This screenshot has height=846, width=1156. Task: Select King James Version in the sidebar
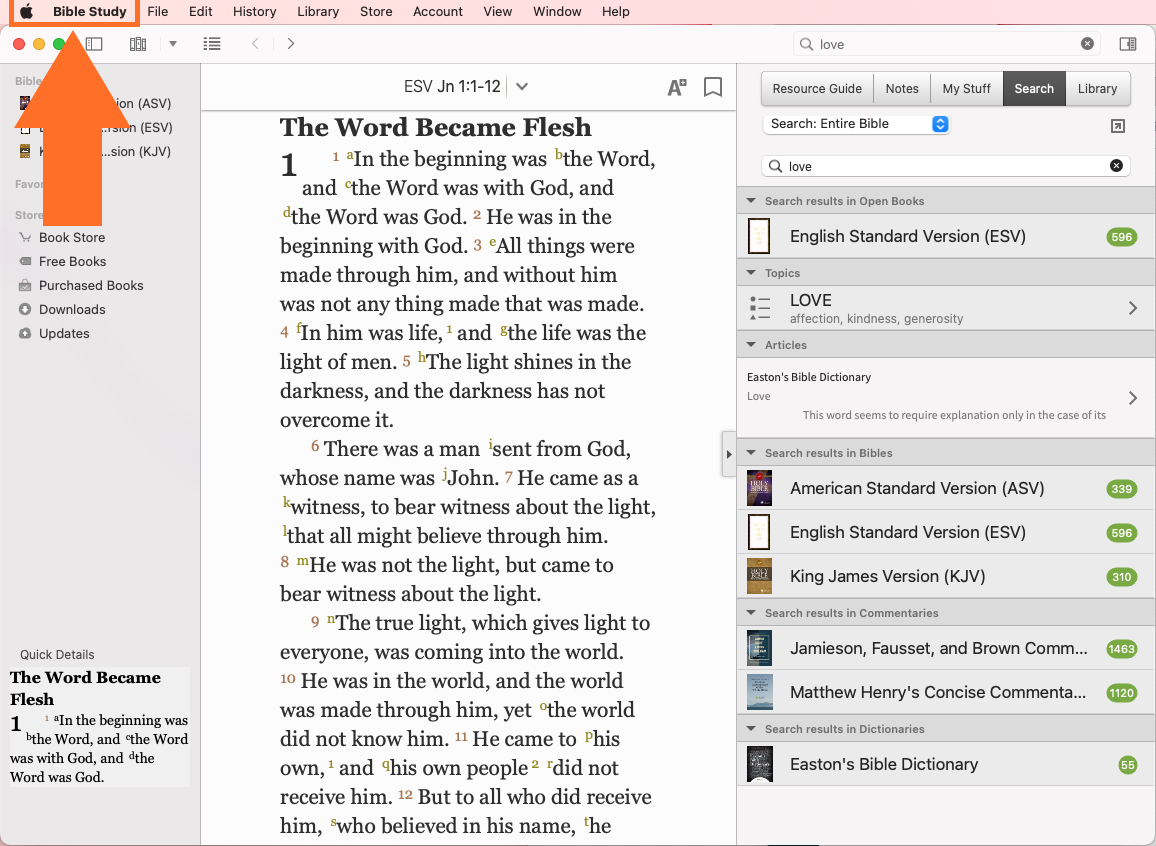point(100,151)
